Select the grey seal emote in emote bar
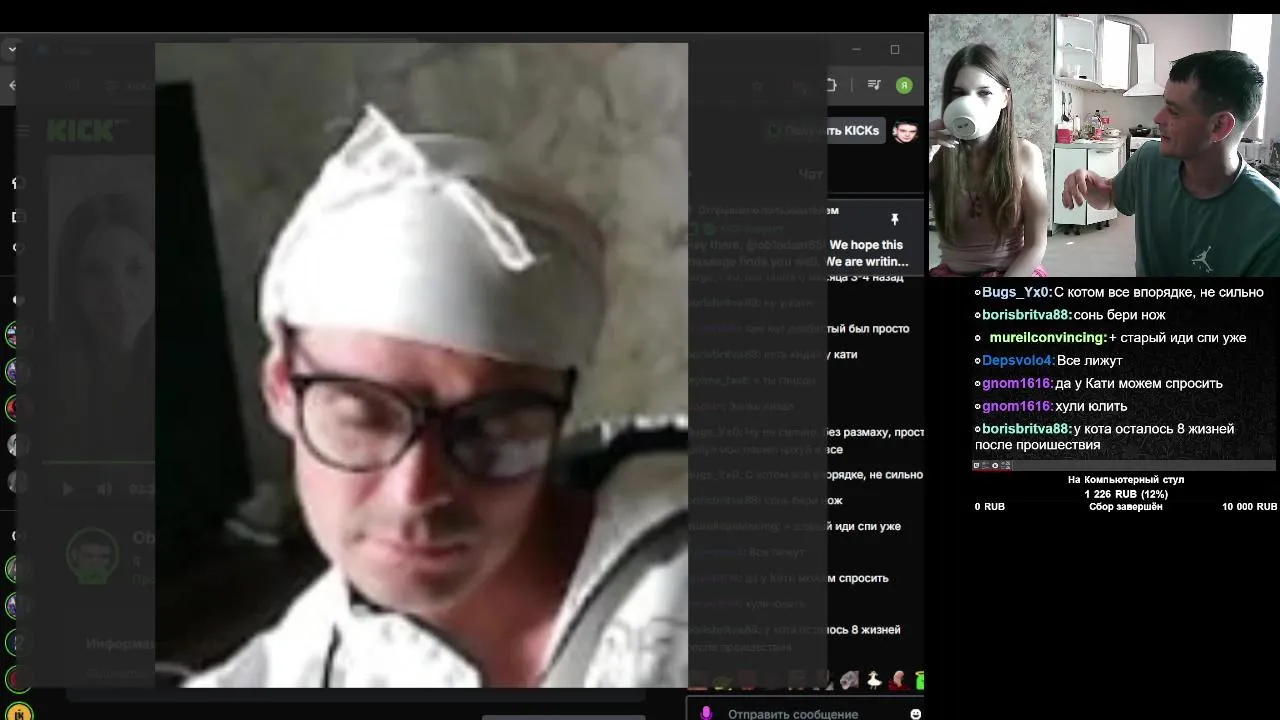Image resolution: width=1280 pixels, height=720 pixels. pyautogui.click(x=849, y=680)
